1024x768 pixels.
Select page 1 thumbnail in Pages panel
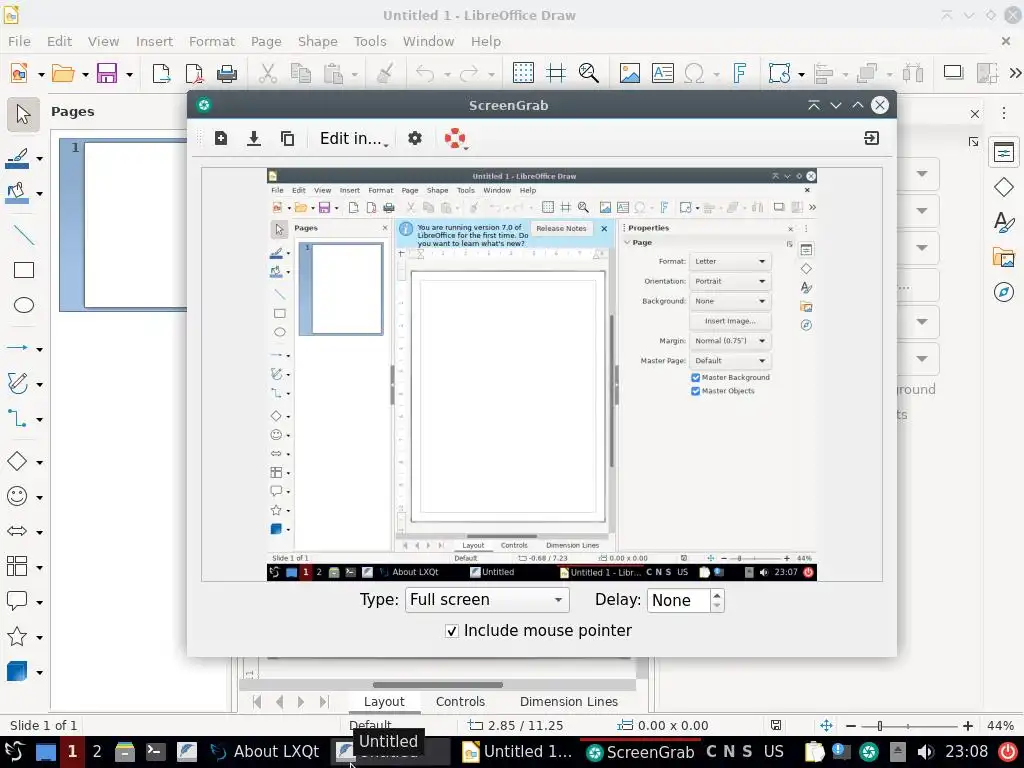click(x=124, y=225)
